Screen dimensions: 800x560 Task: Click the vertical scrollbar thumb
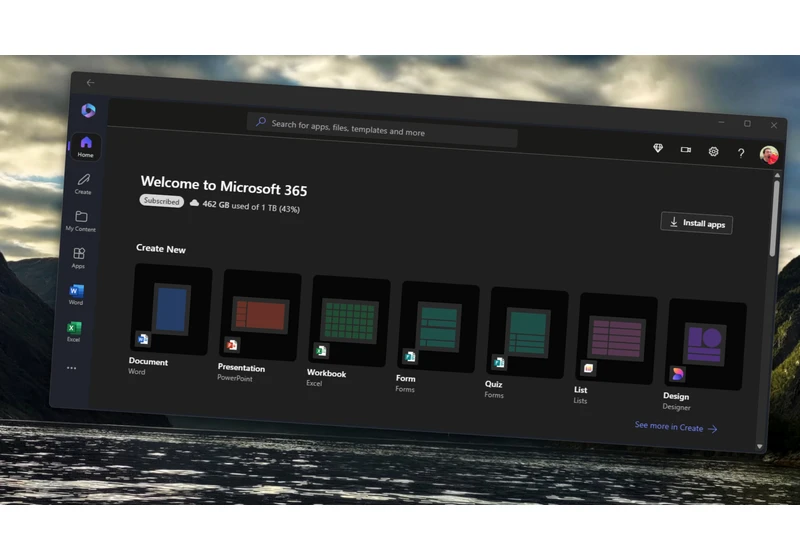point(774,219)
